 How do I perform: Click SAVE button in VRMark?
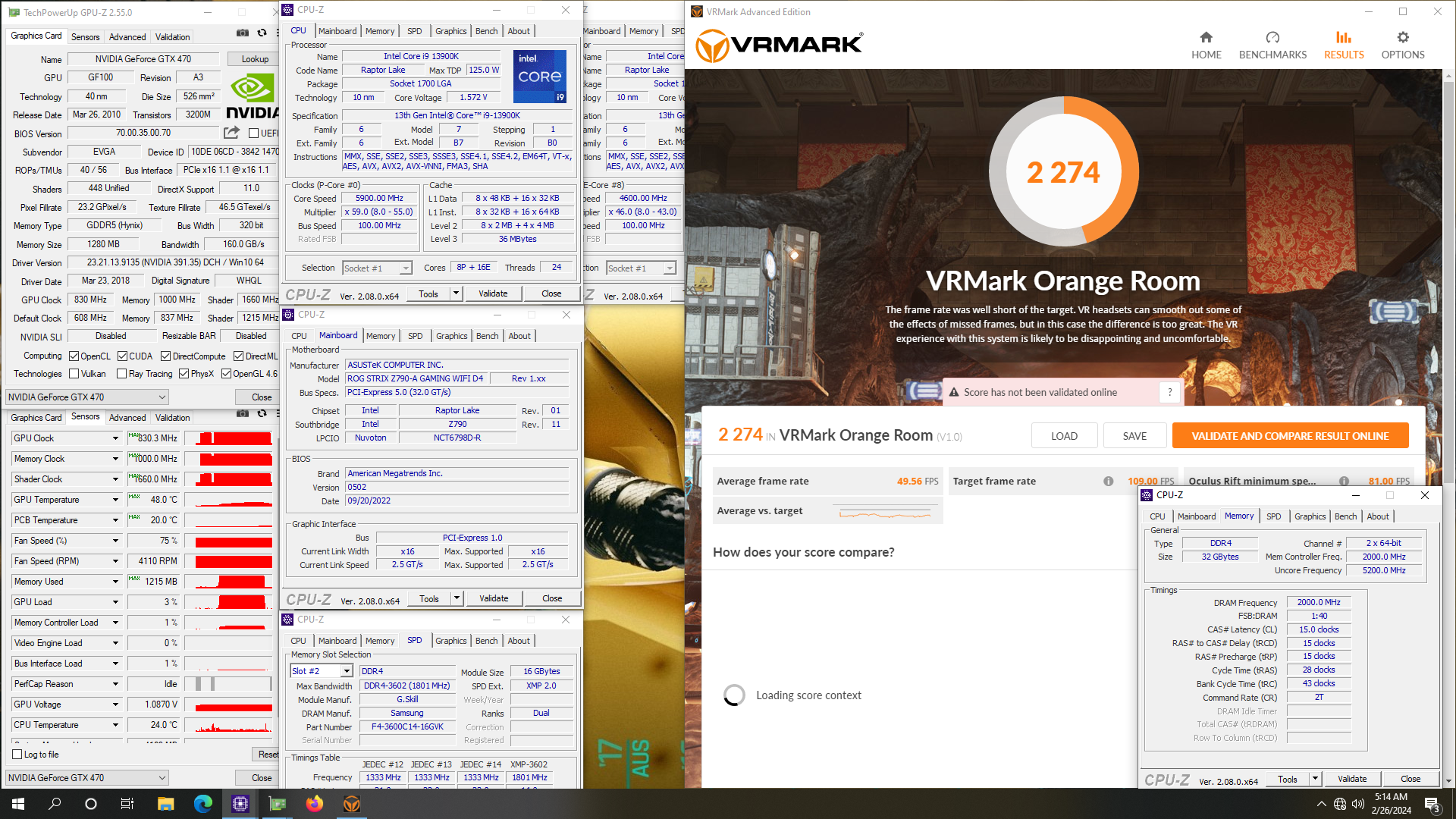1134,436
